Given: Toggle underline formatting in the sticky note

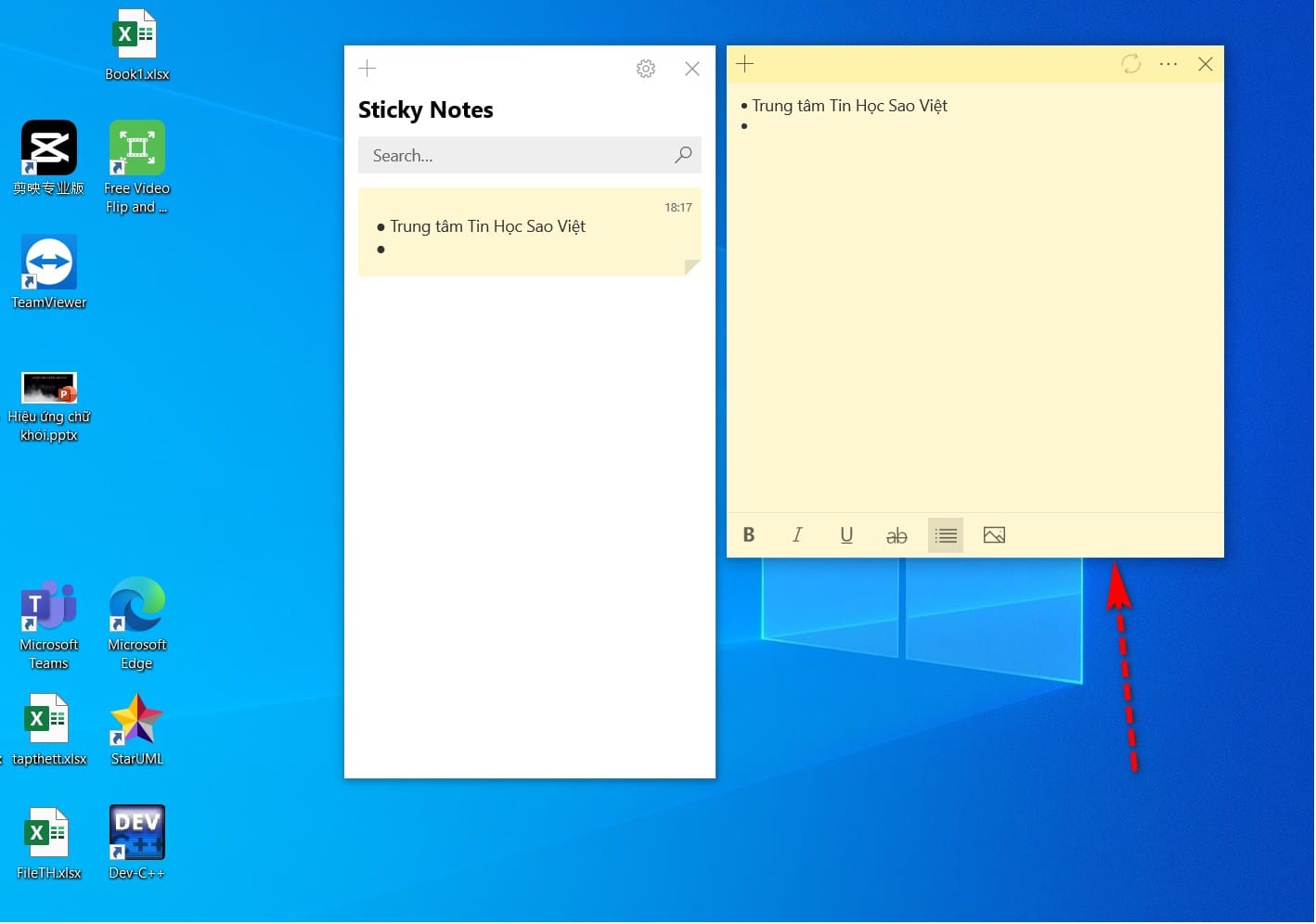Looking at the screenshot, I should pos(846,535).
